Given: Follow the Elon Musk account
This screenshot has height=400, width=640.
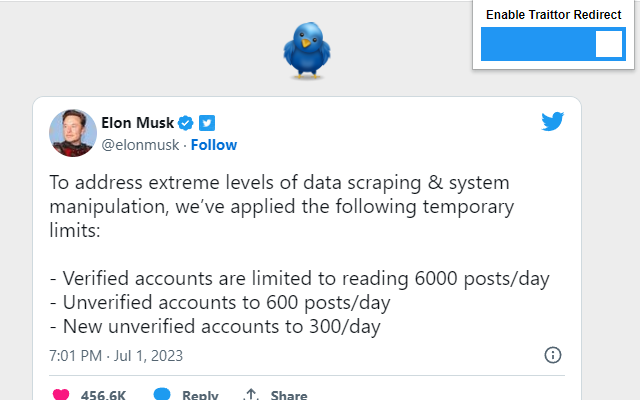Looking at the screenshot, I should 214,145.
